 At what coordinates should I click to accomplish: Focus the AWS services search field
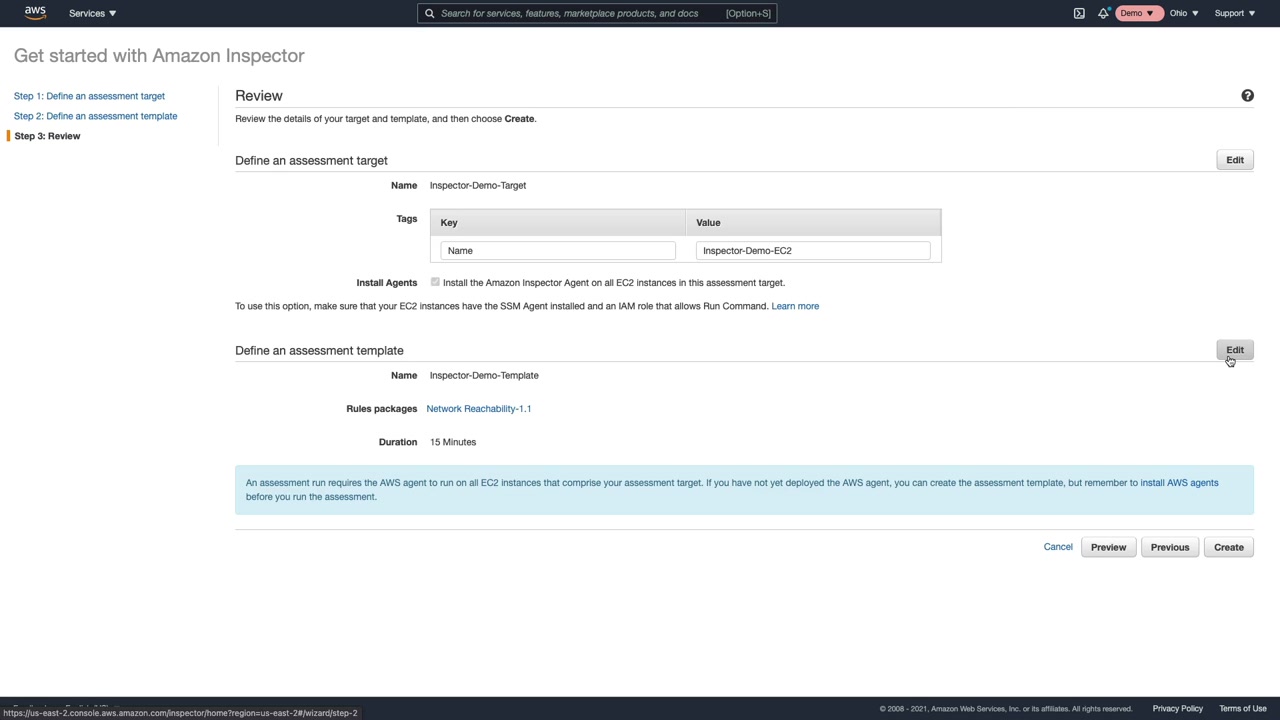coord(597,13)
